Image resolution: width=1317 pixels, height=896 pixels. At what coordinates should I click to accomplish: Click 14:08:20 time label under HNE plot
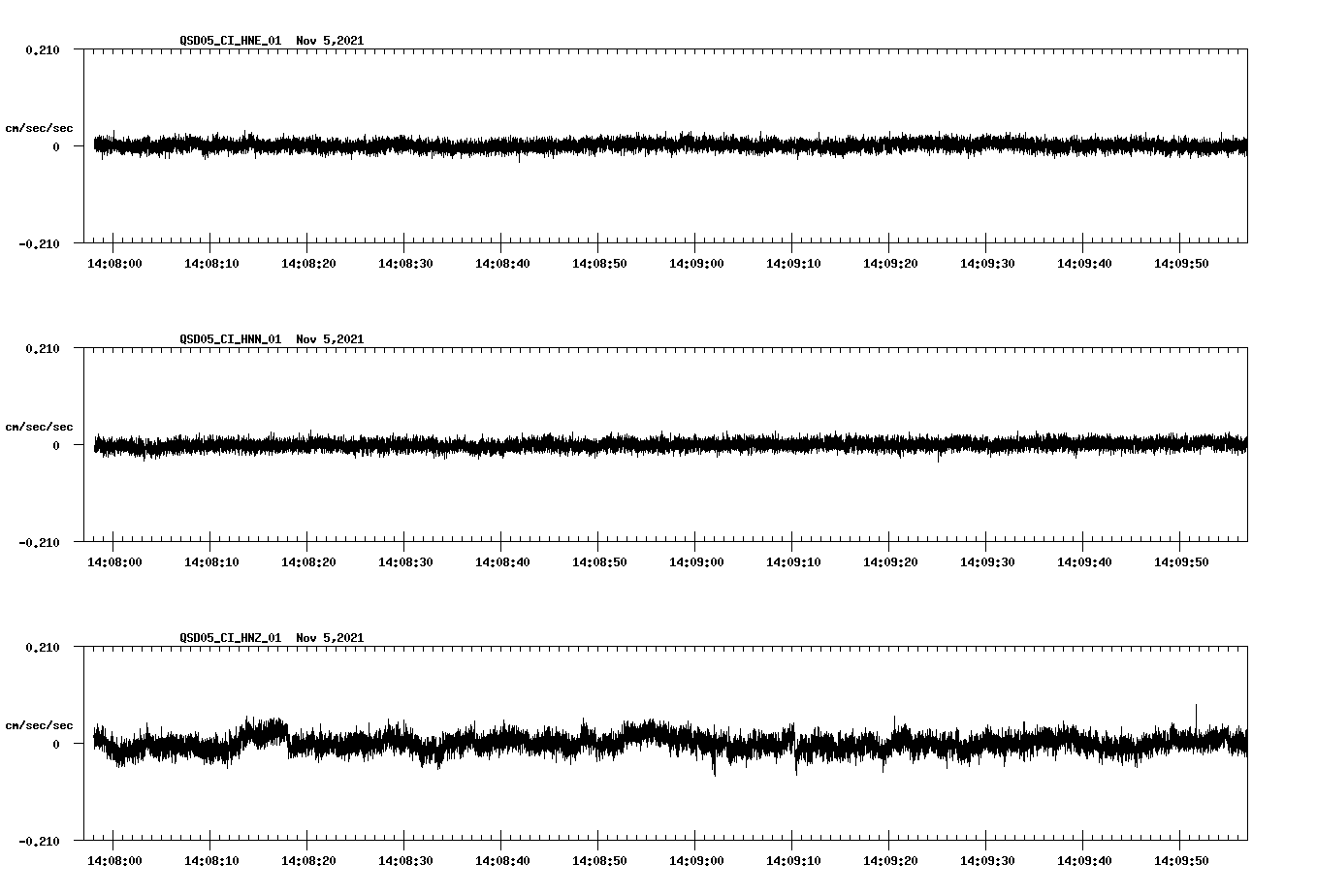tap(308, 264)
